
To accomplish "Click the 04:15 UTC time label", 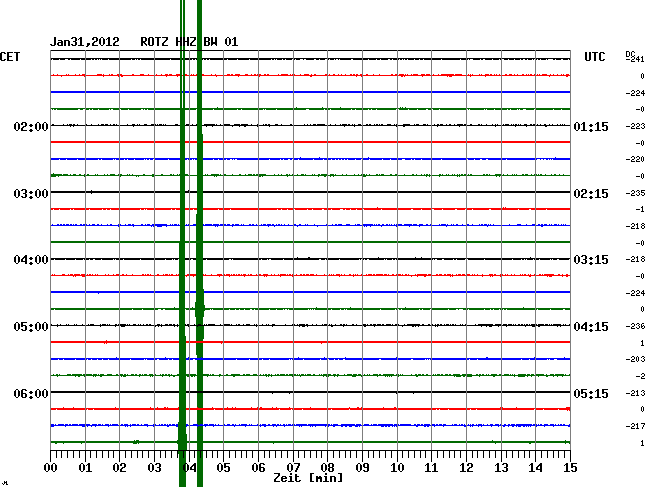I will (x=591, y=327).
